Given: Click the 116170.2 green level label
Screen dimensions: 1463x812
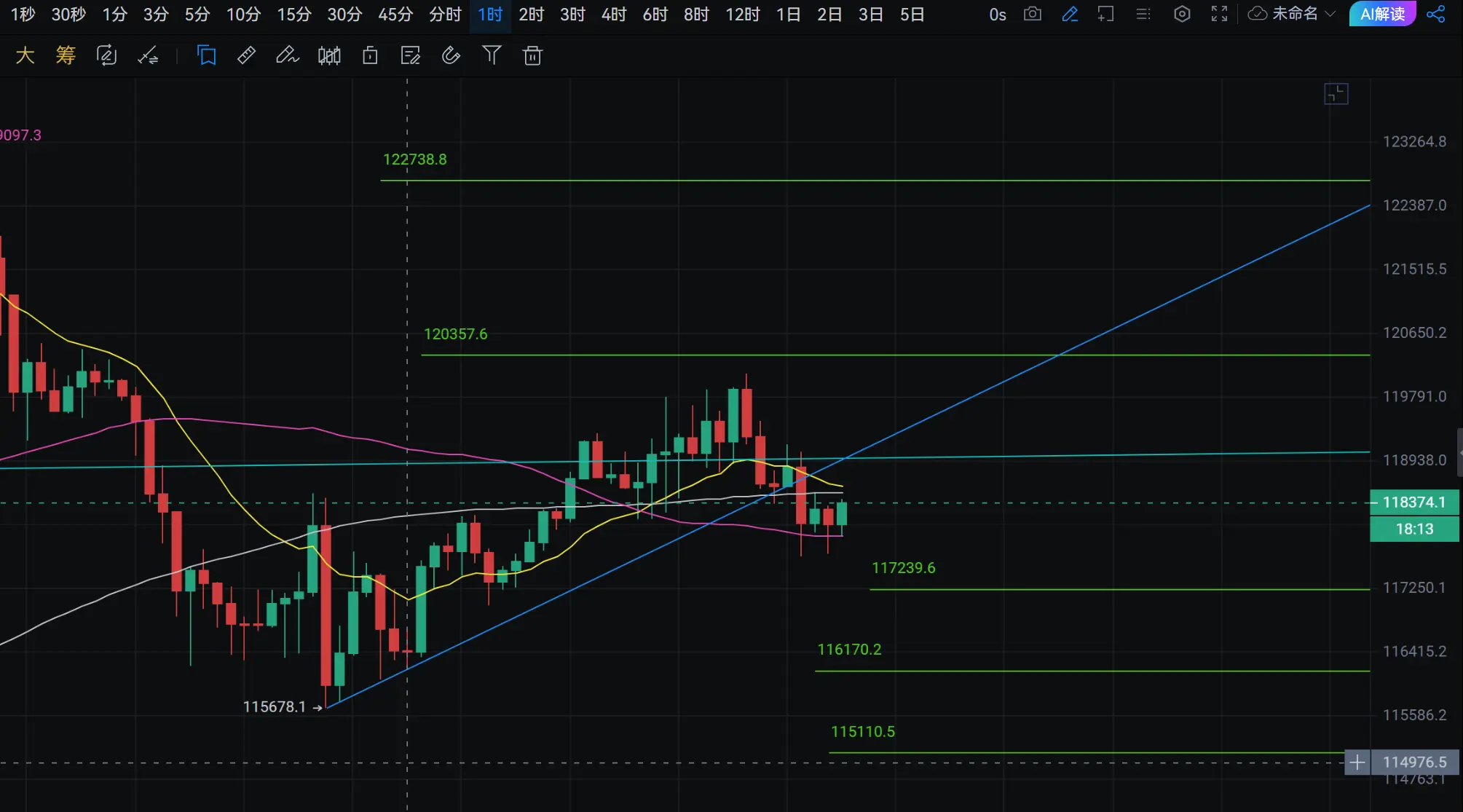Looking at the screenshot, I should click(849, 650).
